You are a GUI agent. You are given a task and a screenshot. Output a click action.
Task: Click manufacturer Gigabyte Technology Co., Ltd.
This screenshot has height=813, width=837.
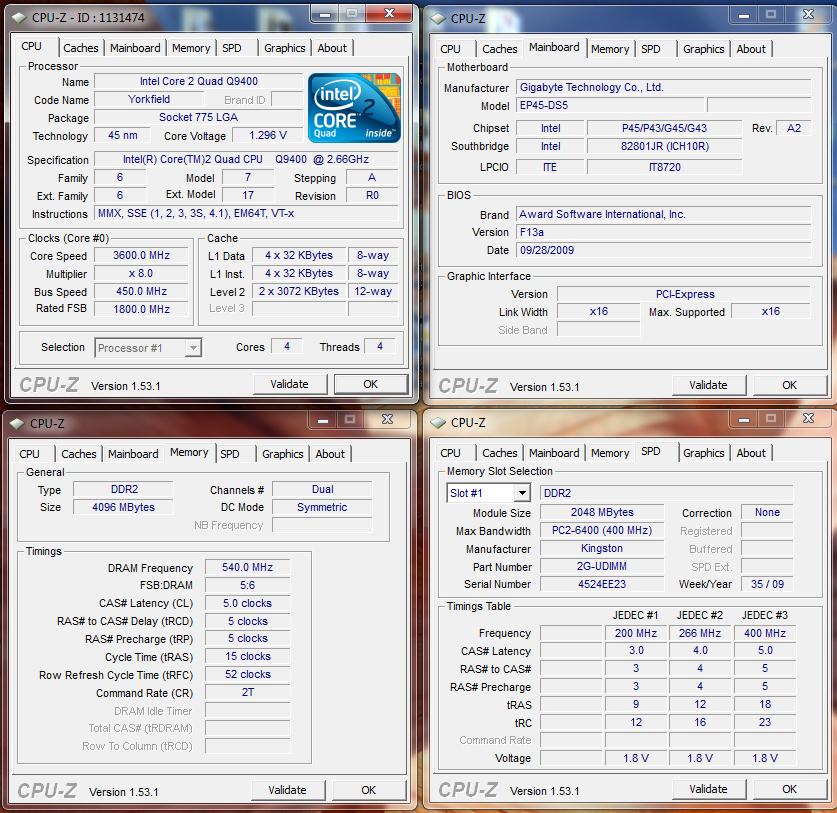point(664,87)
